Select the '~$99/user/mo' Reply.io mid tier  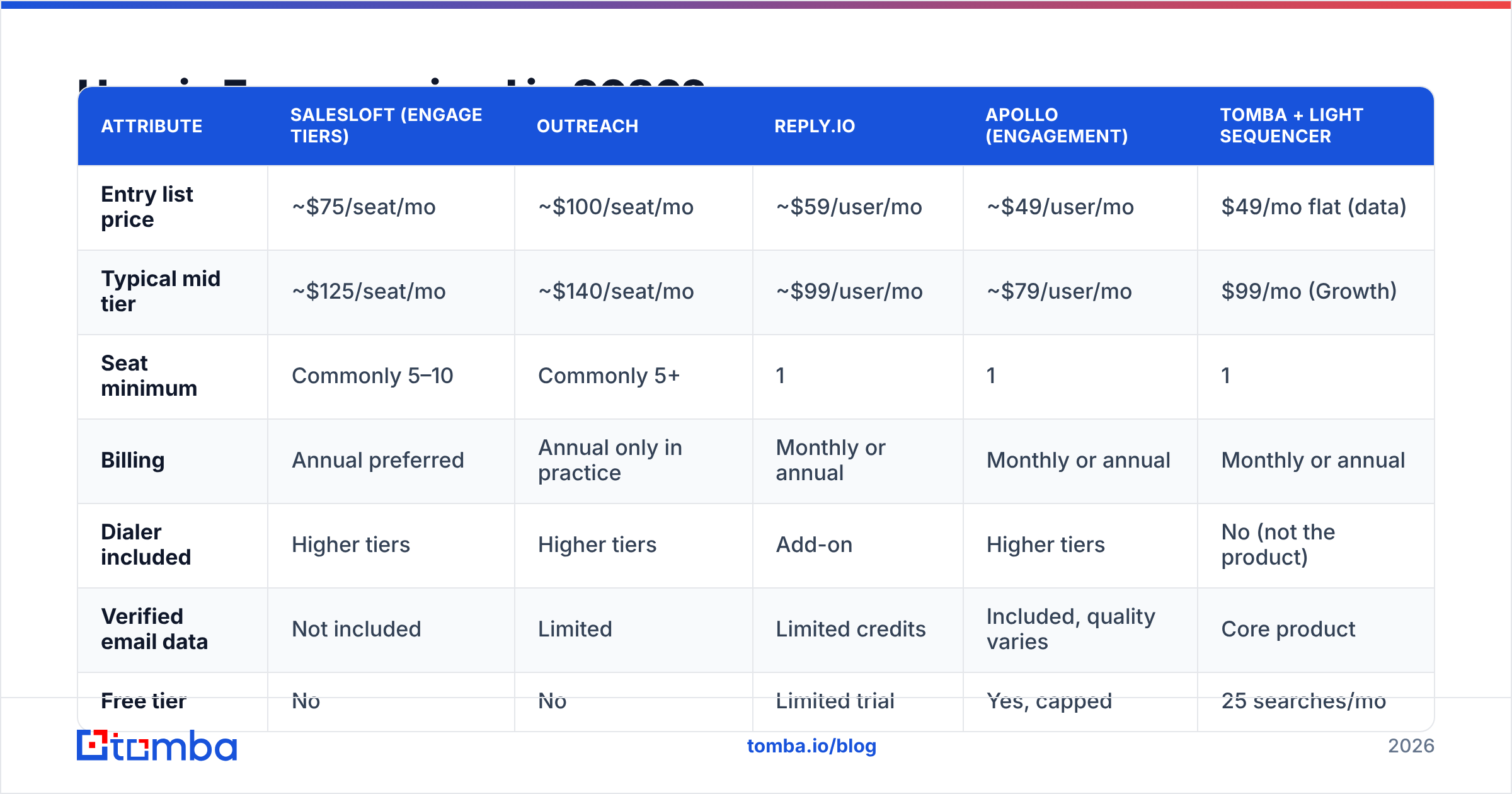pyautogui.click(x=849, y=291)
